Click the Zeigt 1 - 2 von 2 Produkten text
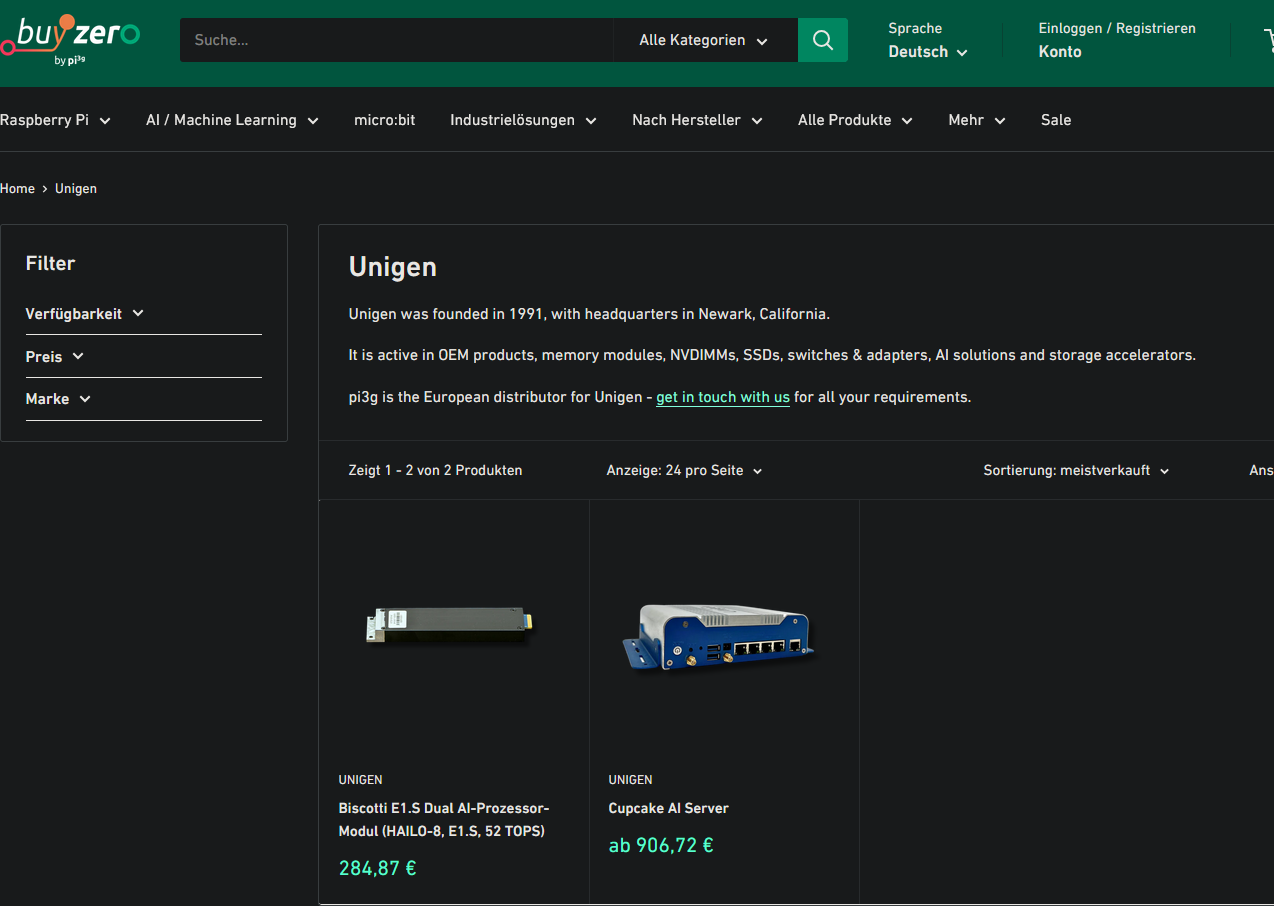 [x=435, y=470]
